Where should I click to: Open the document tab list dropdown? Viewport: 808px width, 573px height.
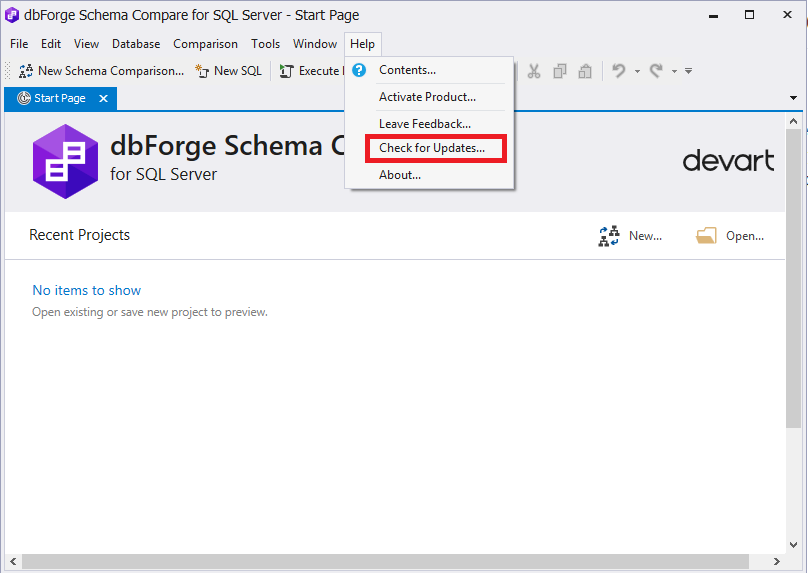[x=793, y=98]
